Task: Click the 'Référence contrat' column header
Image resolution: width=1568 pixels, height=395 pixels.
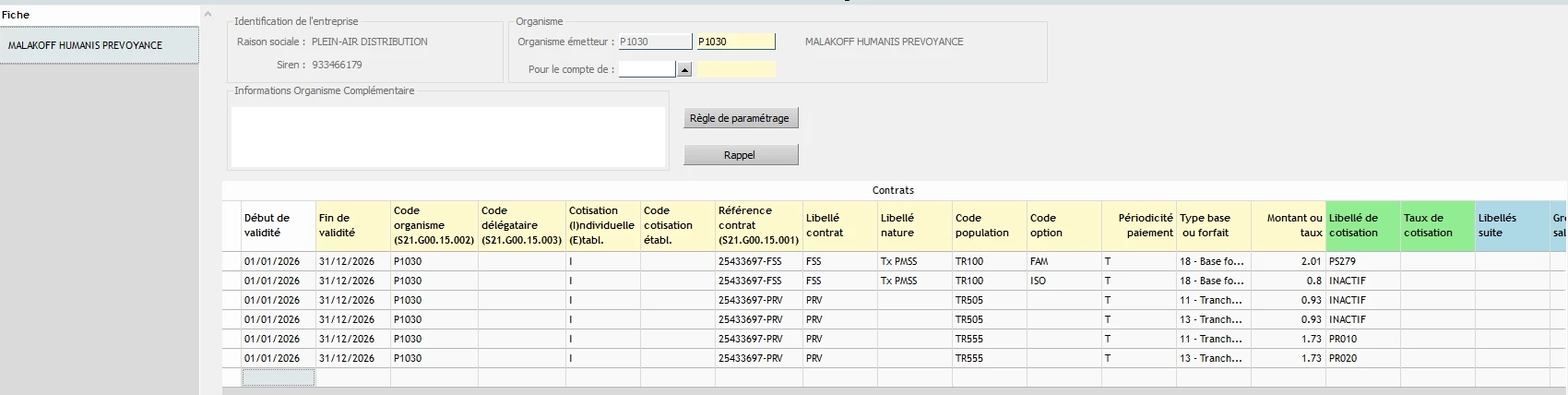Action: pyautogui.click(x=758, y=226)
